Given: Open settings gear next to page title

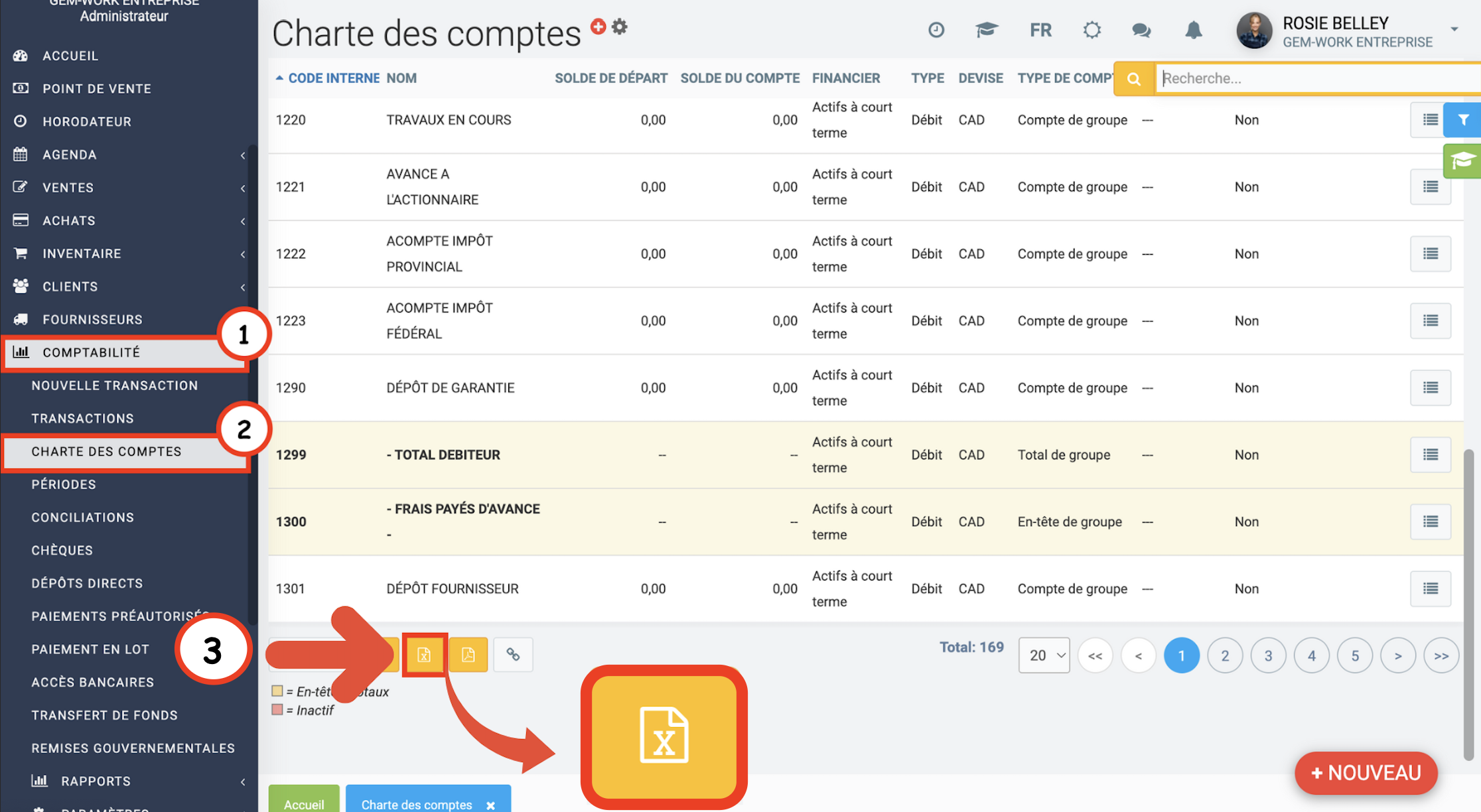Looking at the screenshot, I should 620,27.
